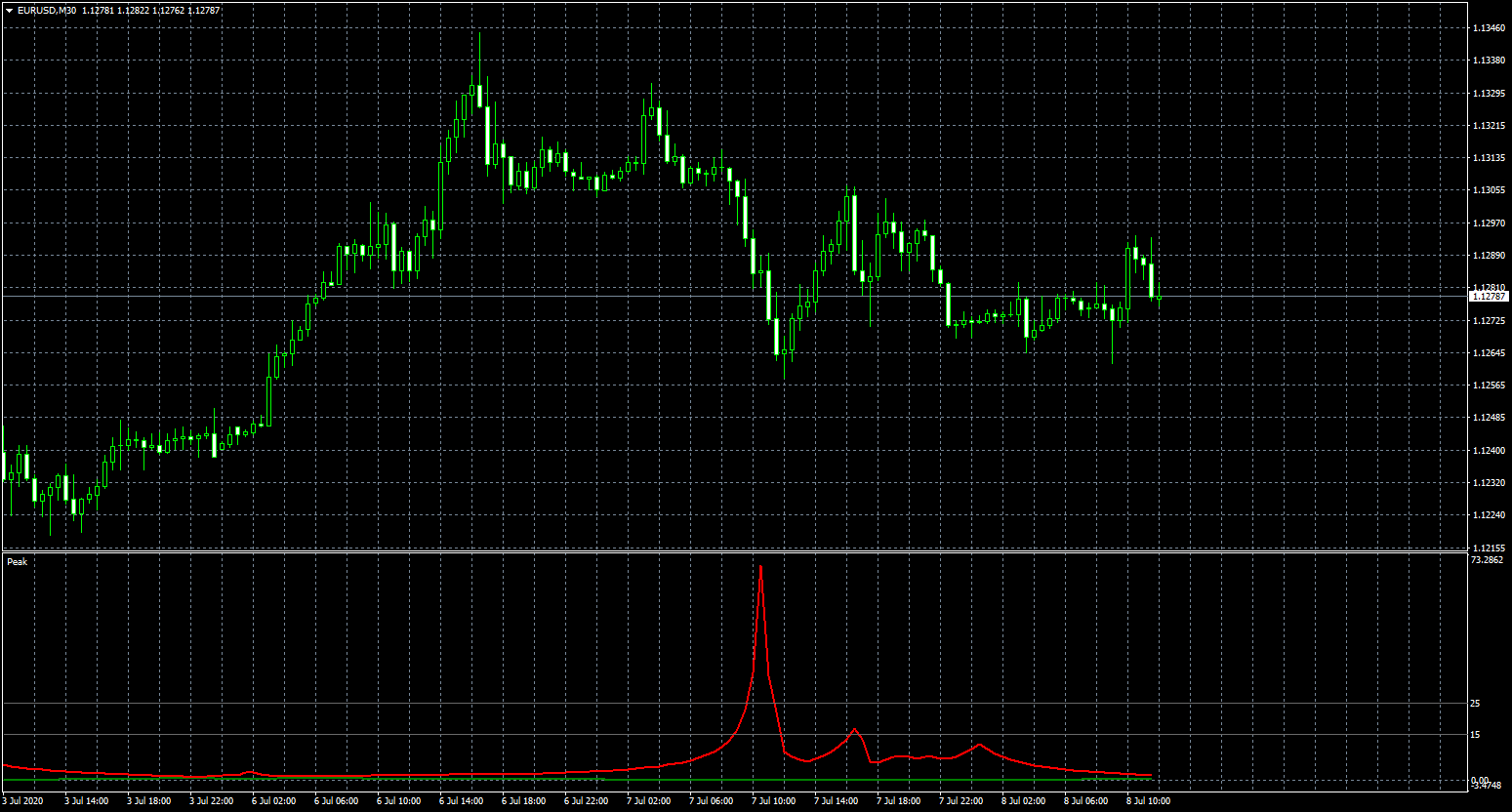The height and width of the screenshot is (812, 1512).
Task: Click the 1.12890 price axis label
Action: (1488, 256)
